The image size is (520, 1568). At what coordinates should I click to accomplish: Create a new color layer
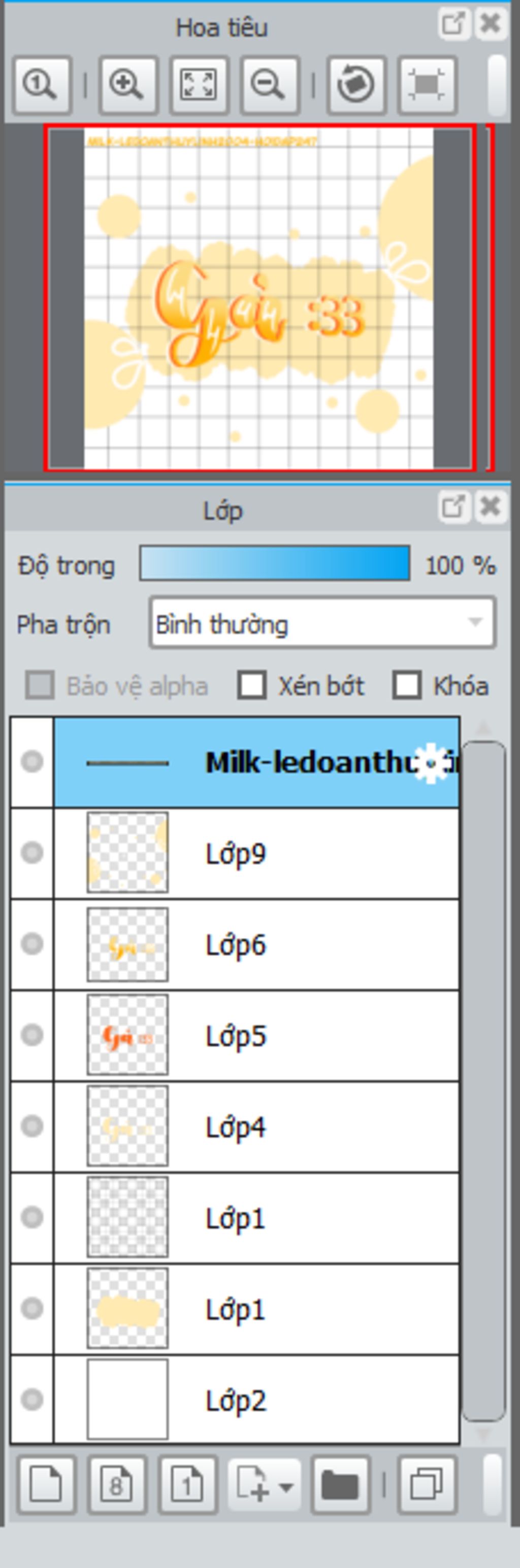(x=46, y=1485)
